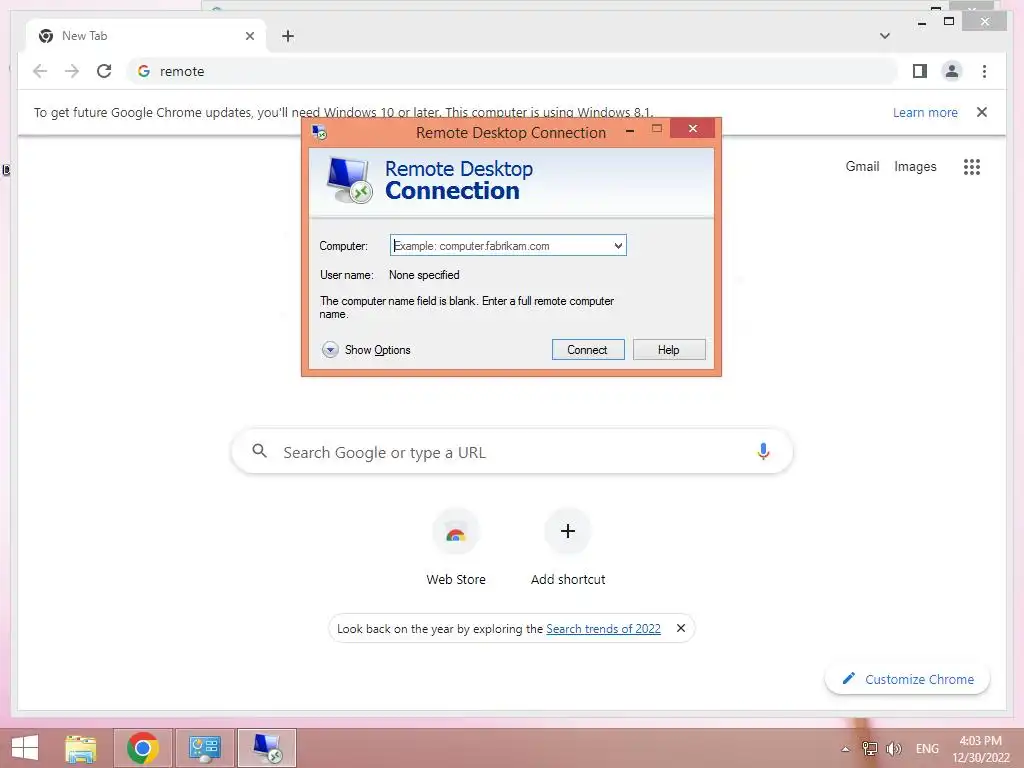Dismiss the Search trends promo
The height and width of the screenshot is (768, 1024).
(x=680, y=628)
